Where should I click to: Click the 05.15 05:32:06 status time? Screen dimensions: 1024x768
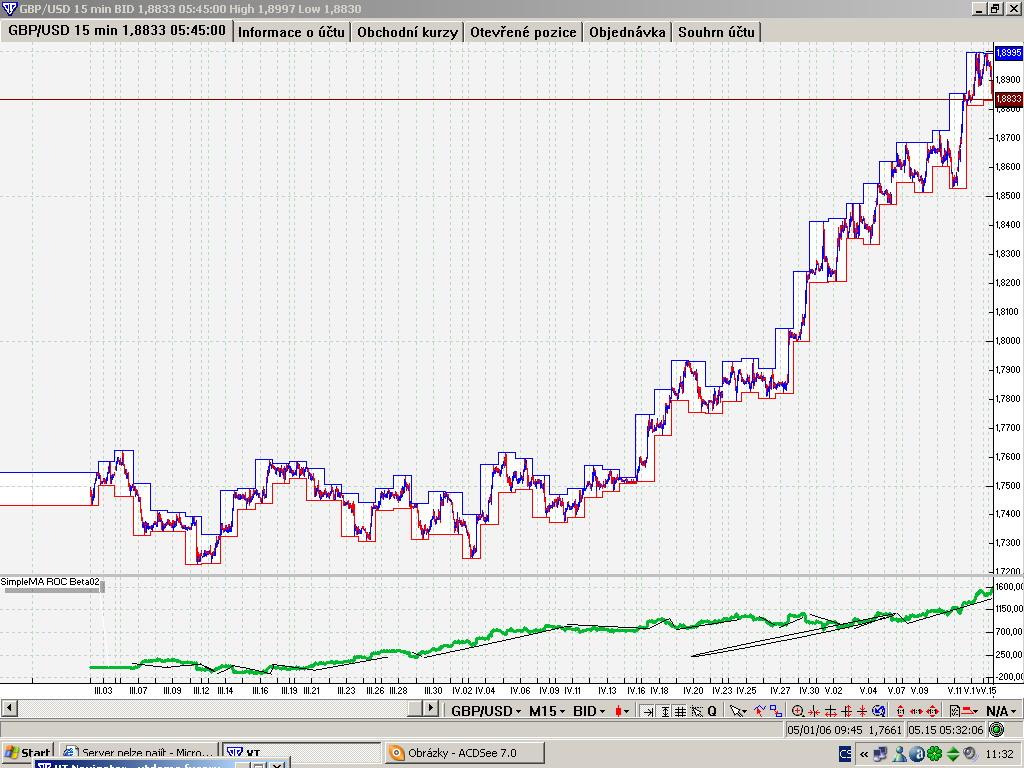[x=946, y=730]
